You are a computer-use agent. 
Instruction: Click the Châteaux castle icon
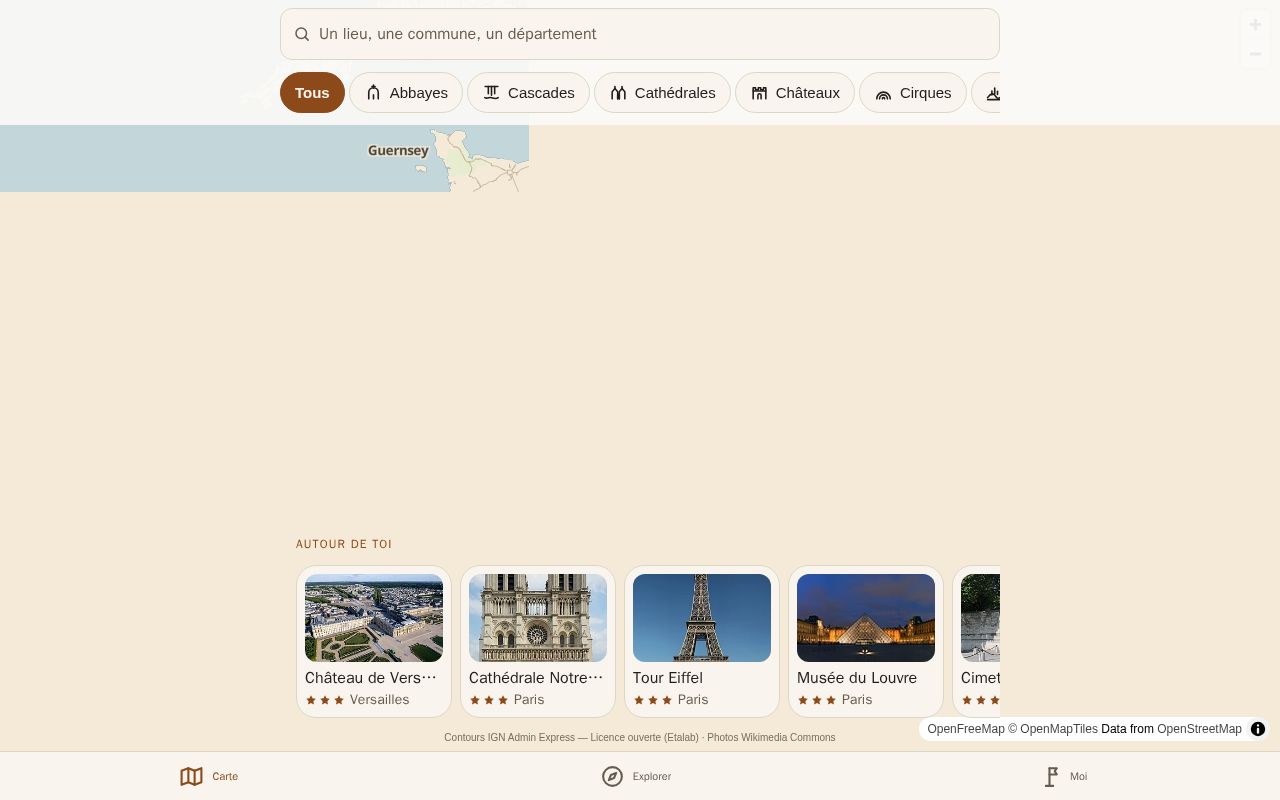pos(760,93)
